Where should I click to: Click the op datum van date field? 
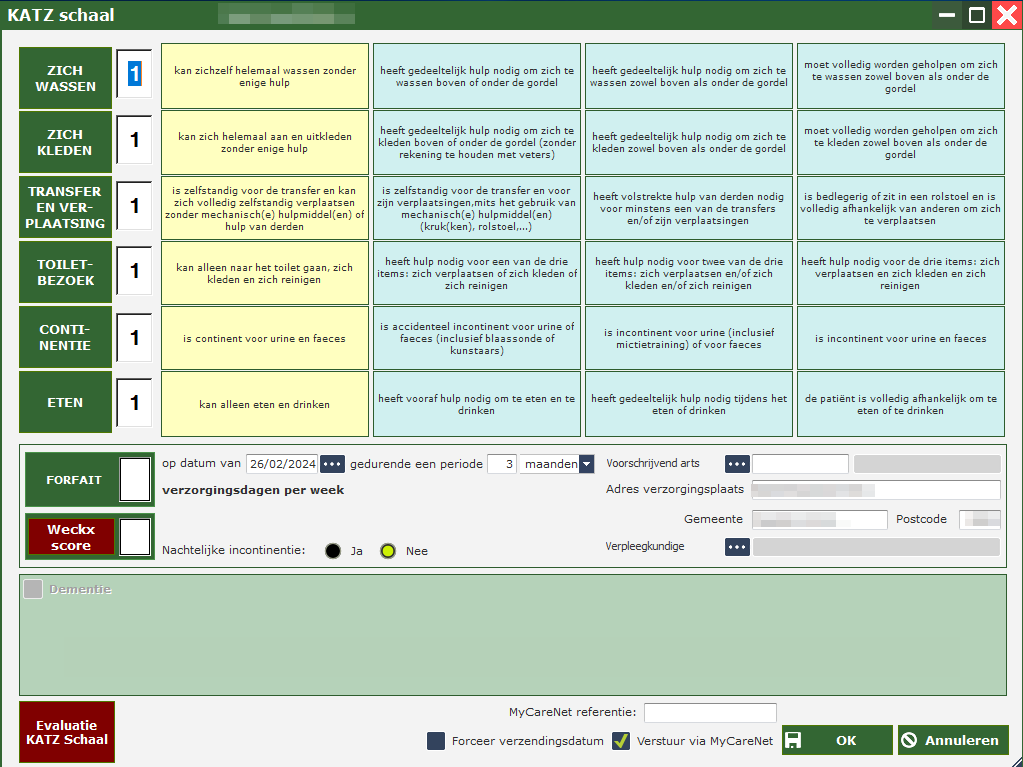[282, 464]
